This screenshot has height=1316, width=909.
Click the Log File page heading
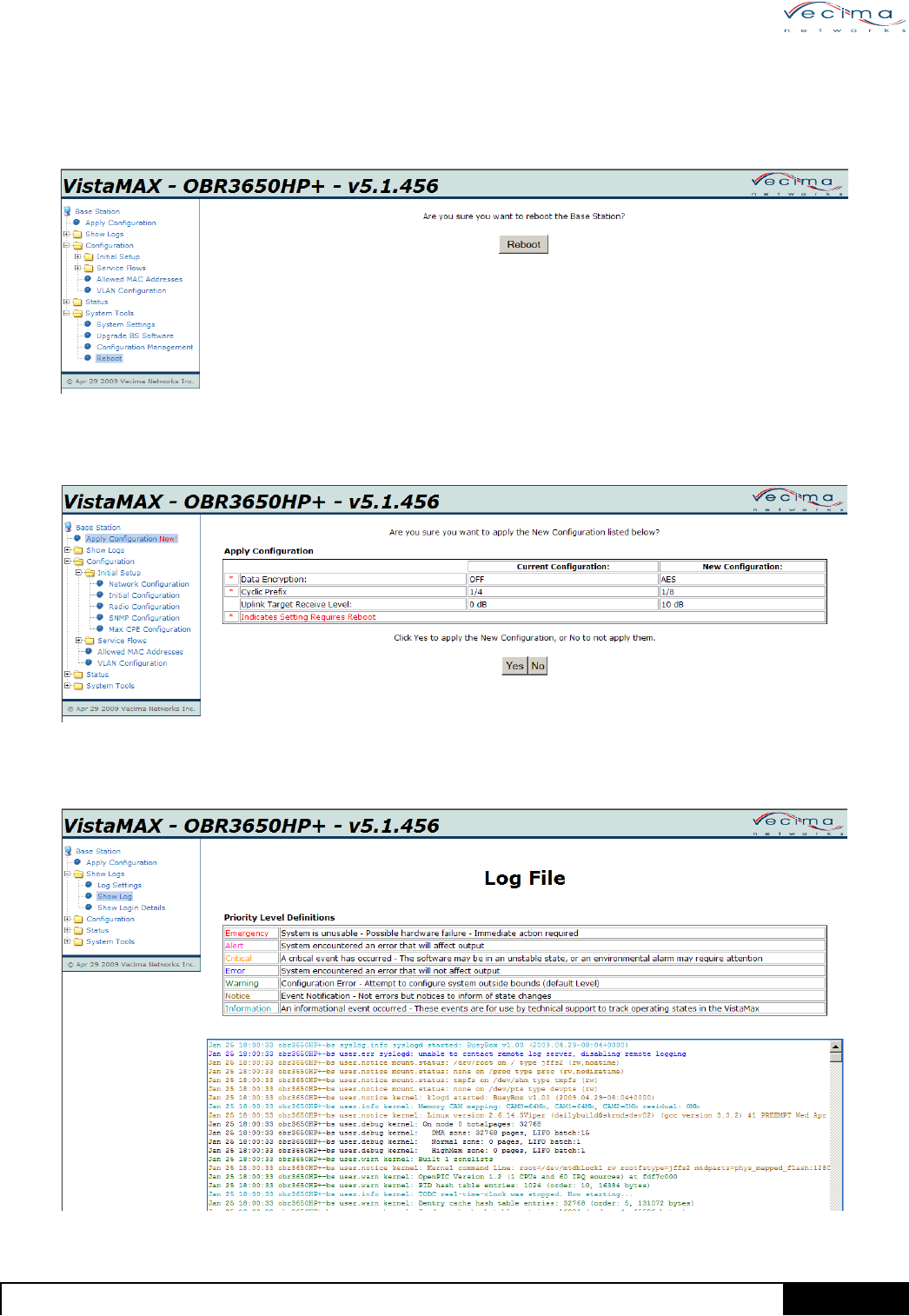pos(525,878)
